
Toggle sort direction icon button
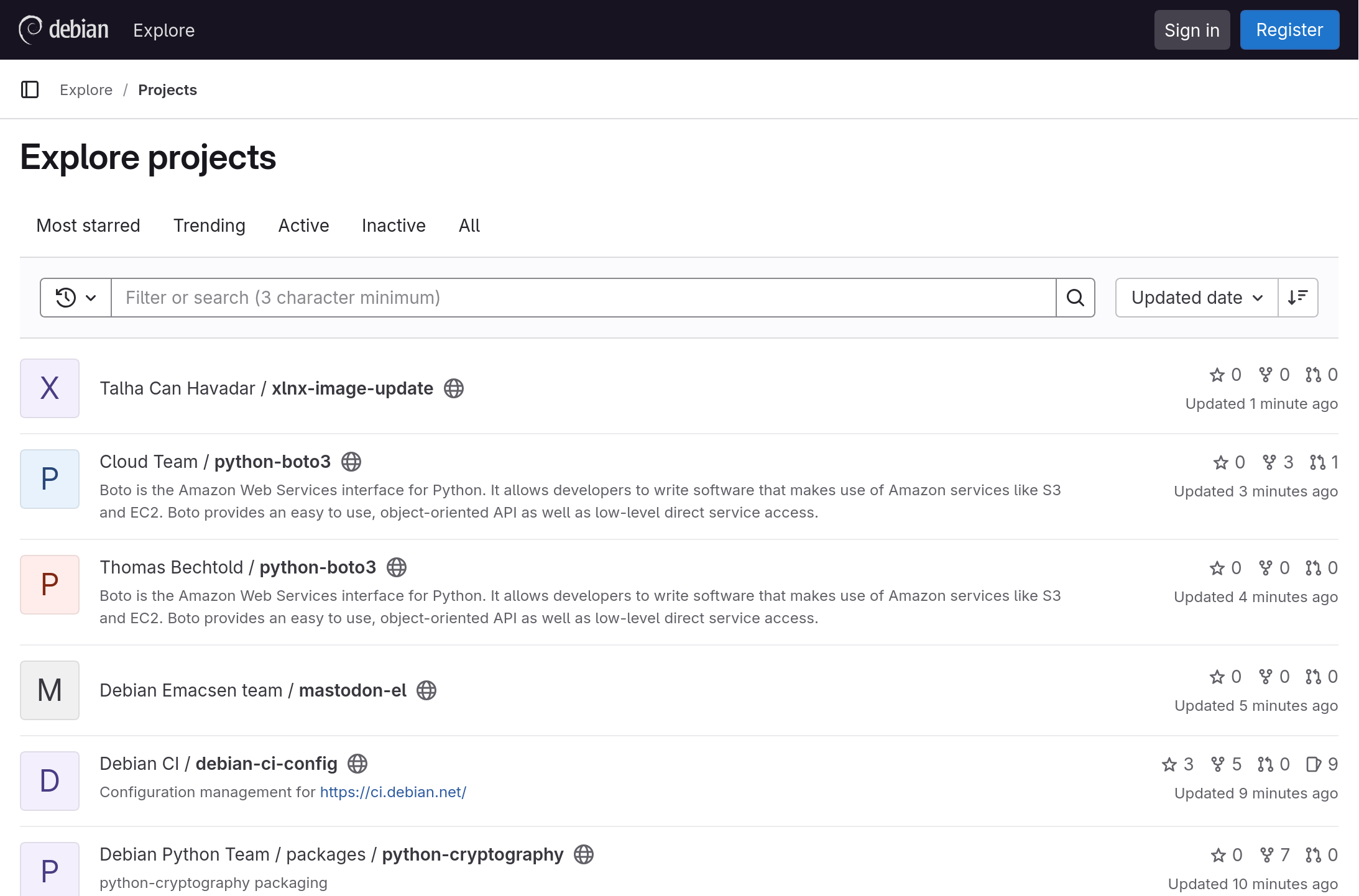tap(1298, 298)
